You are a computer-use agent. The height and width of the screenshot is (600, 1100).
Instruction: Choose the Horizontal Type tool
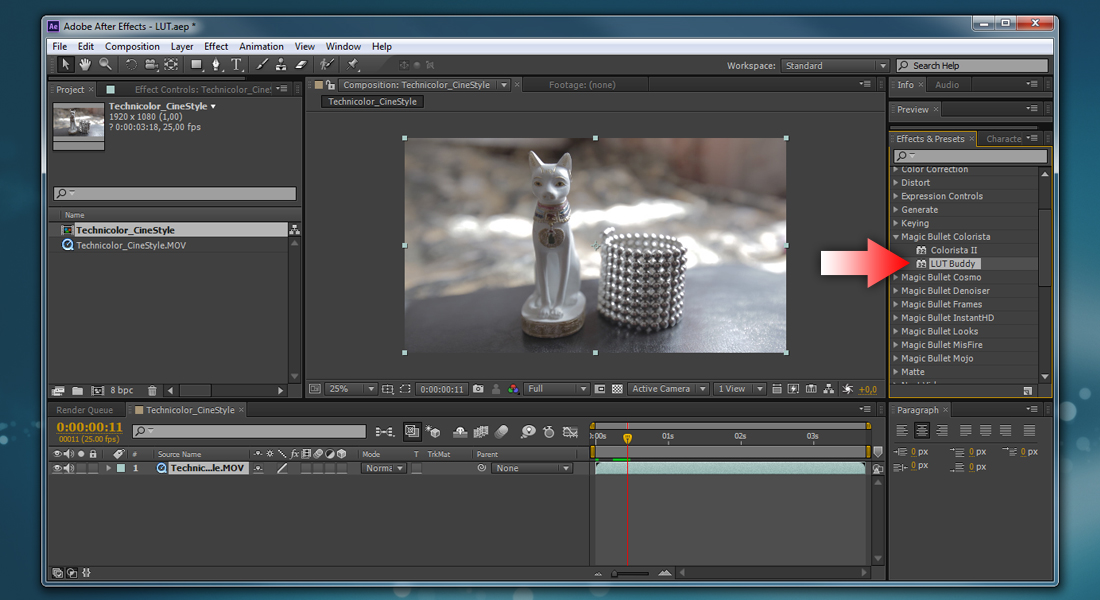tap(237, 64)
